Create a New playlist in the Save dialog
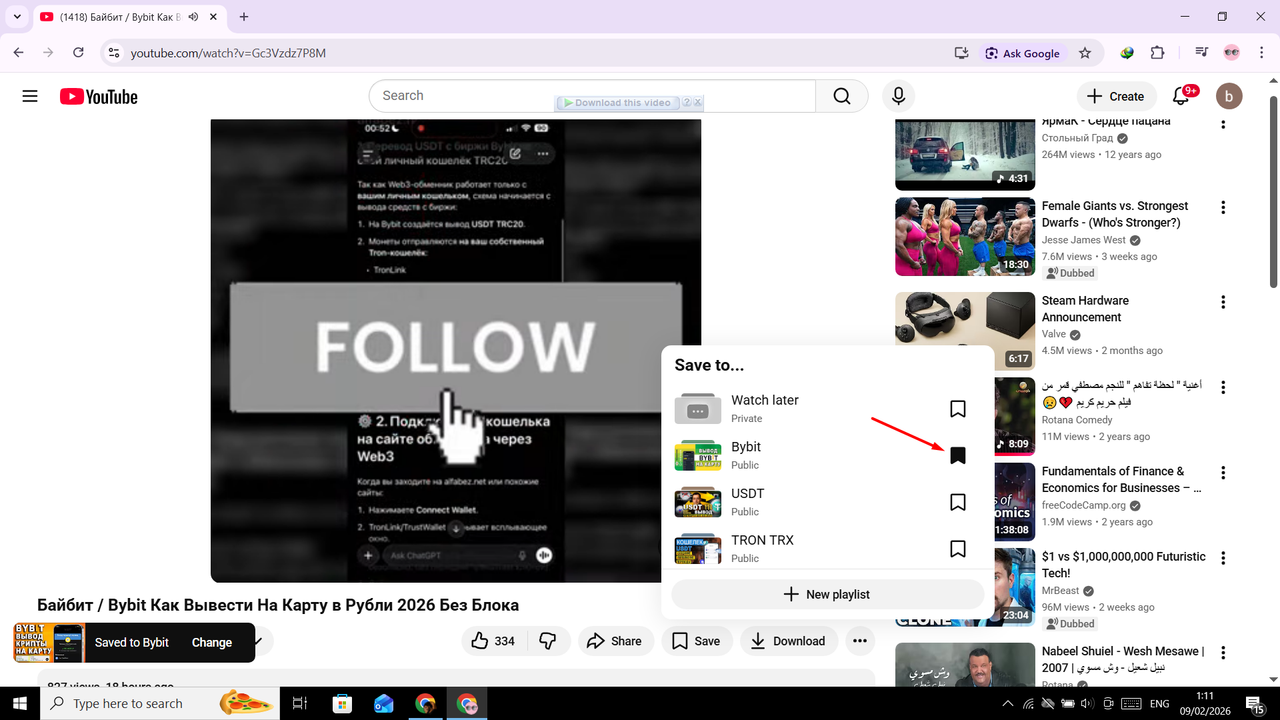The image size is (1280, 720). tap(827, 594)
